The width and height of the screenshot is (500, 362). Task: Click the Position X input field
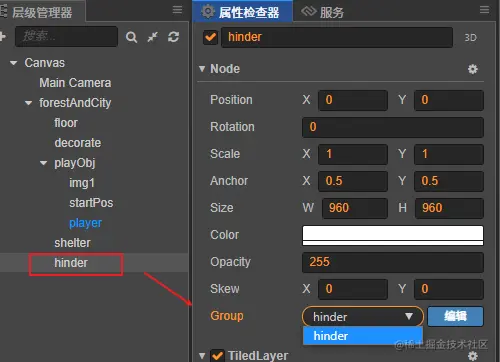[x=353, y=100]
